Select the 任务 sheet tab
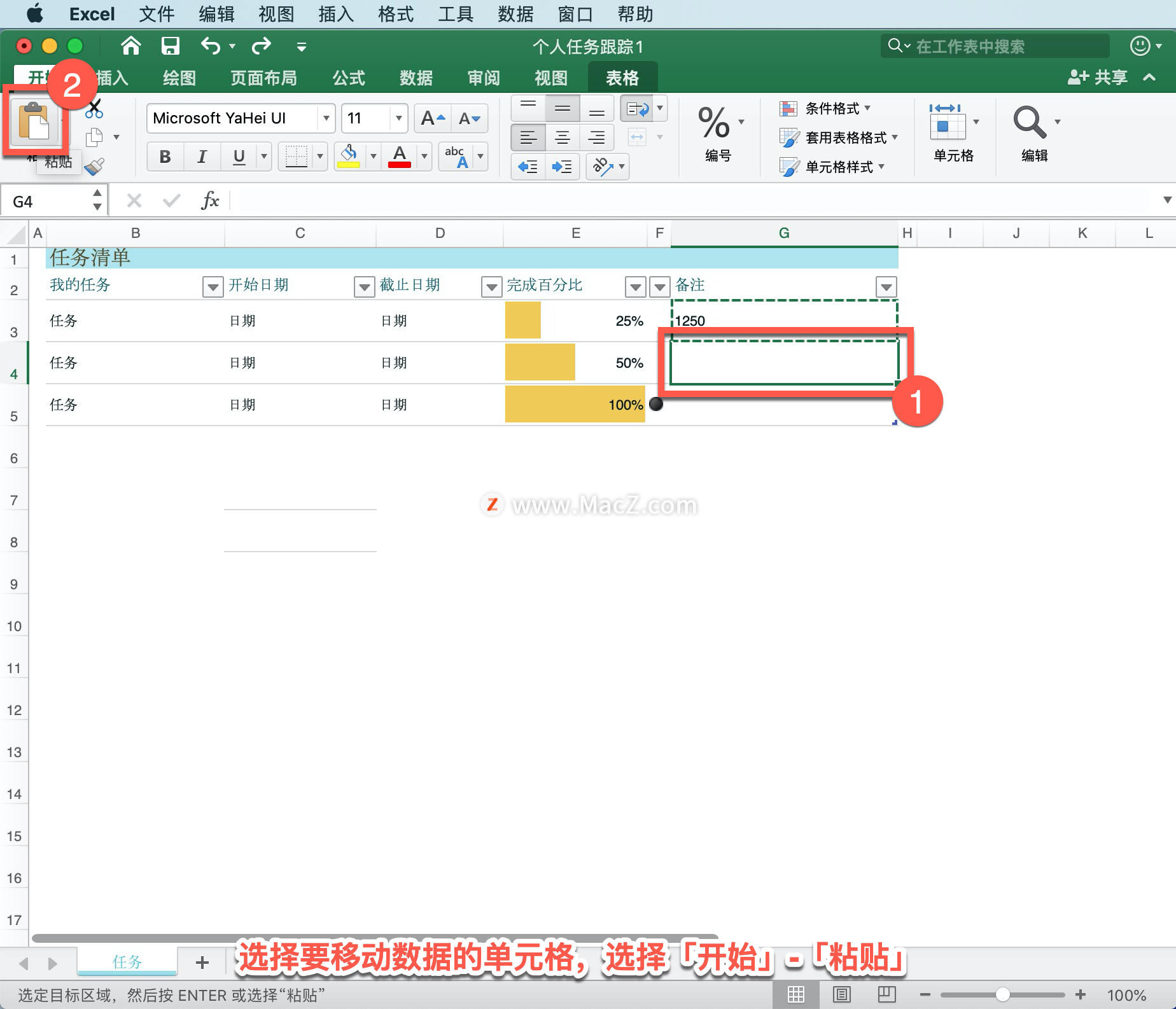The image size is (1176, 1009). 127,962
